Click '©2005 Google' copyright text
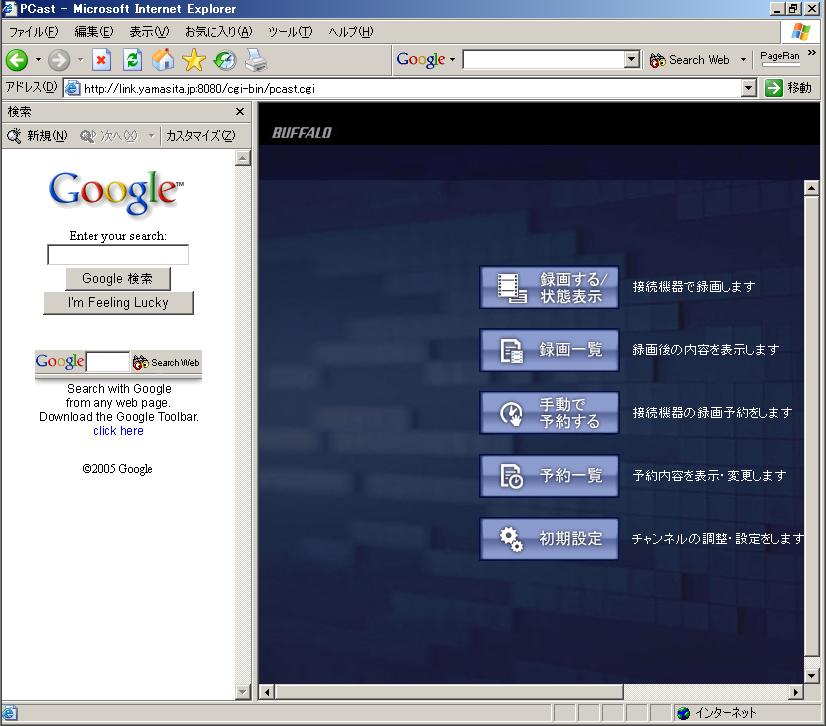 coord(117,469)
